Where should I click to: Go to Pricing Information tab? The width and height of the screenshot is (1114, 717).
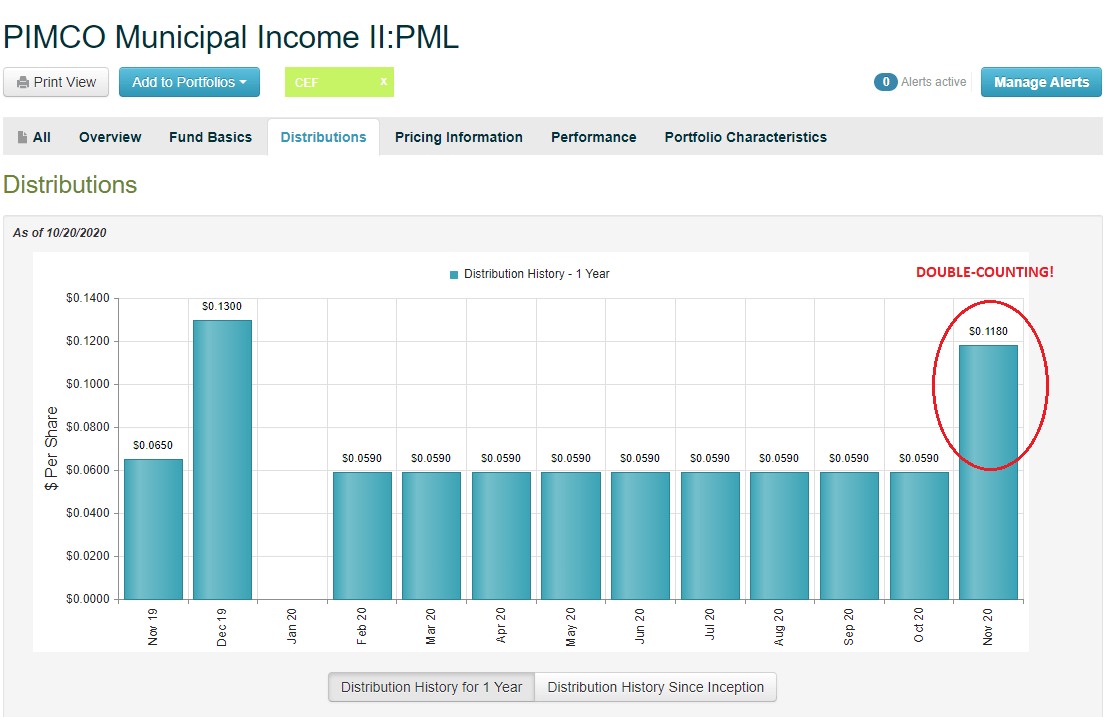pyautogui.click(x=458, y=137)
